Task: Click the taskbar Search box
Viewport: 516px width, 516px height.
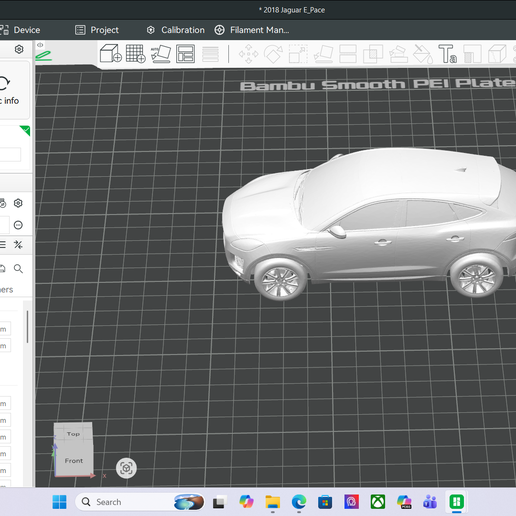Action: click(140, 502)
